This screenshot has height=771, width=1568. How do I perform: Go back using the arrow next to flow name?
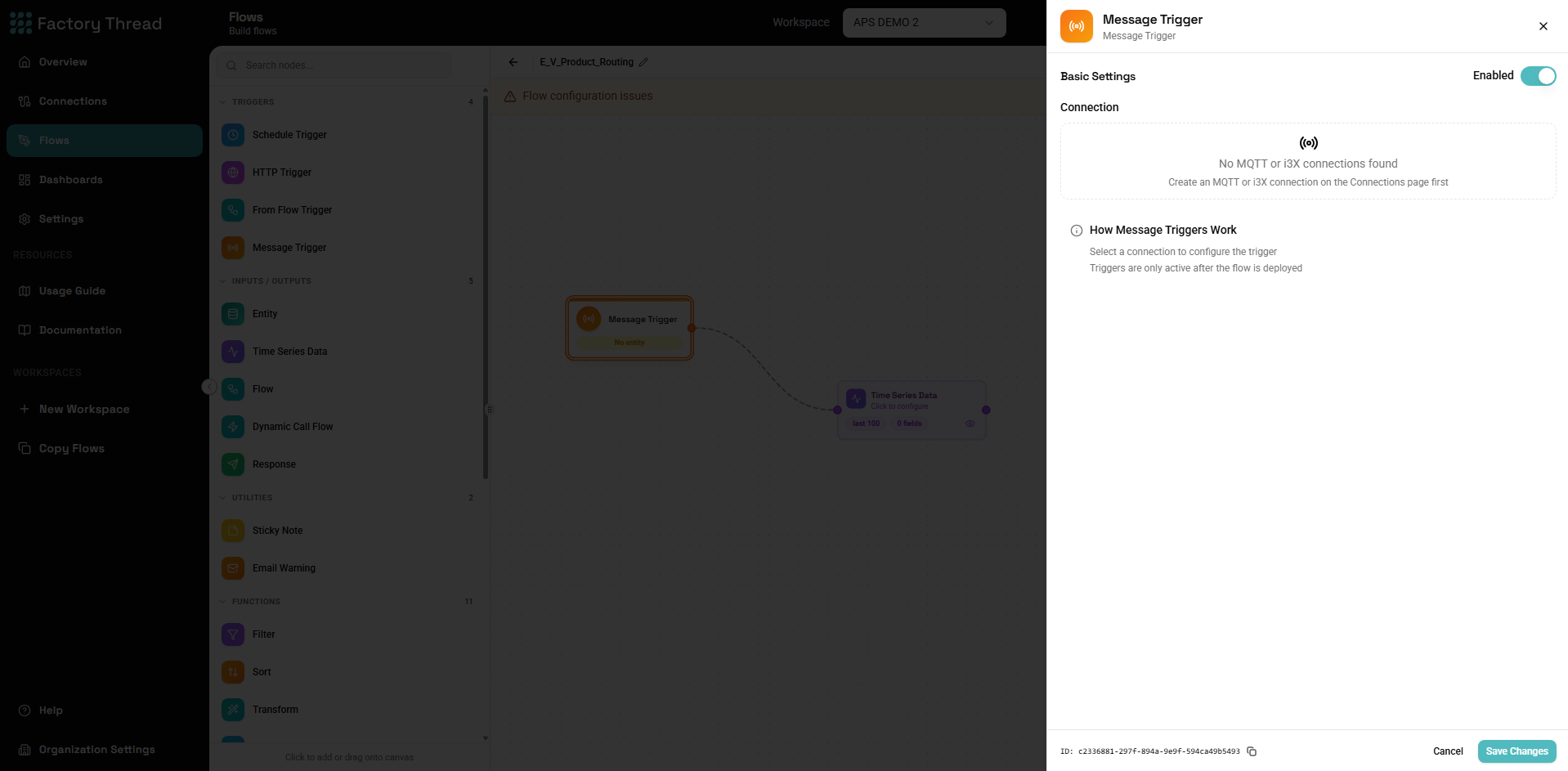pyautogui.click(x=513, y=62)
